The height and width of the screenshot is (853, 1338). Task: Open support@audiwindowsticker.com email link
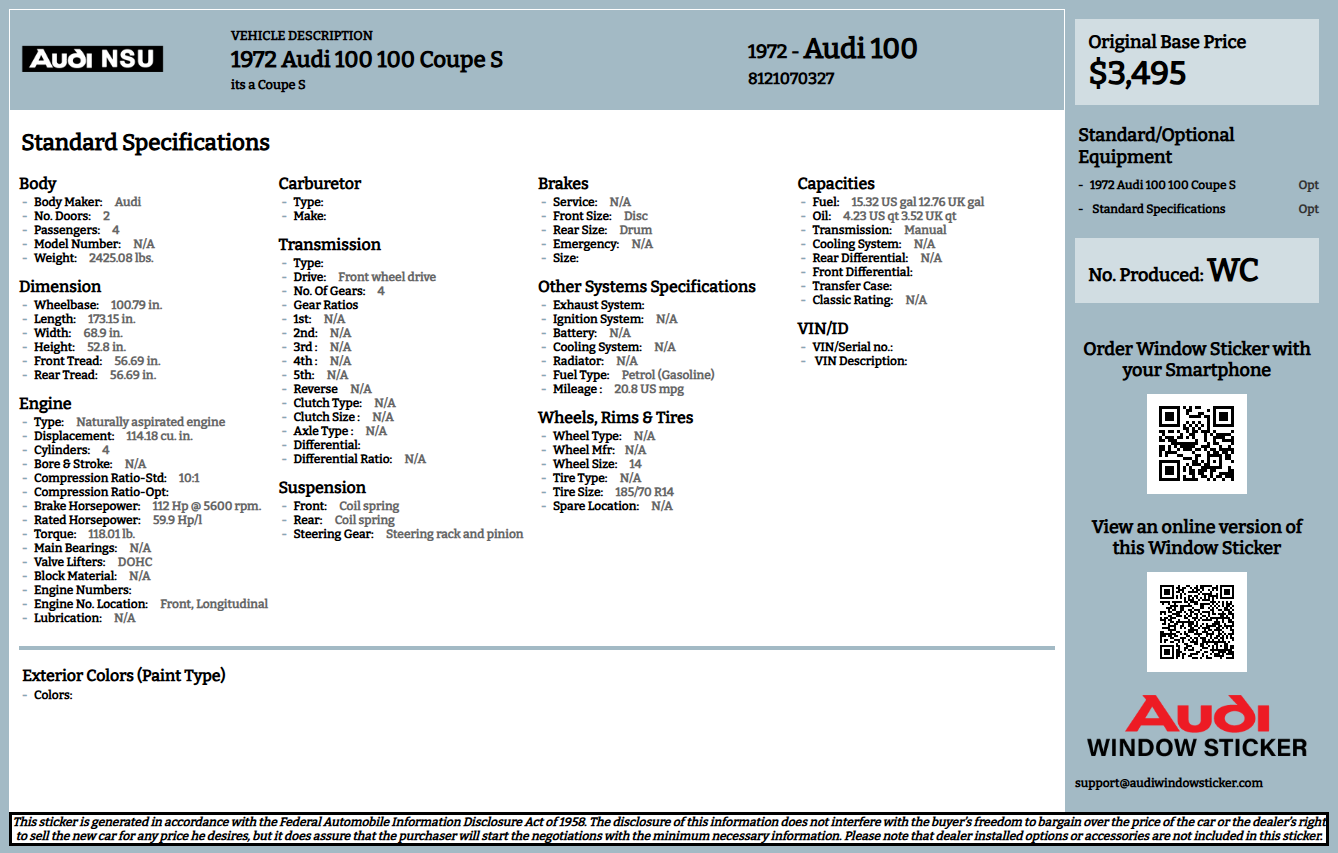tap(1169, 783)
